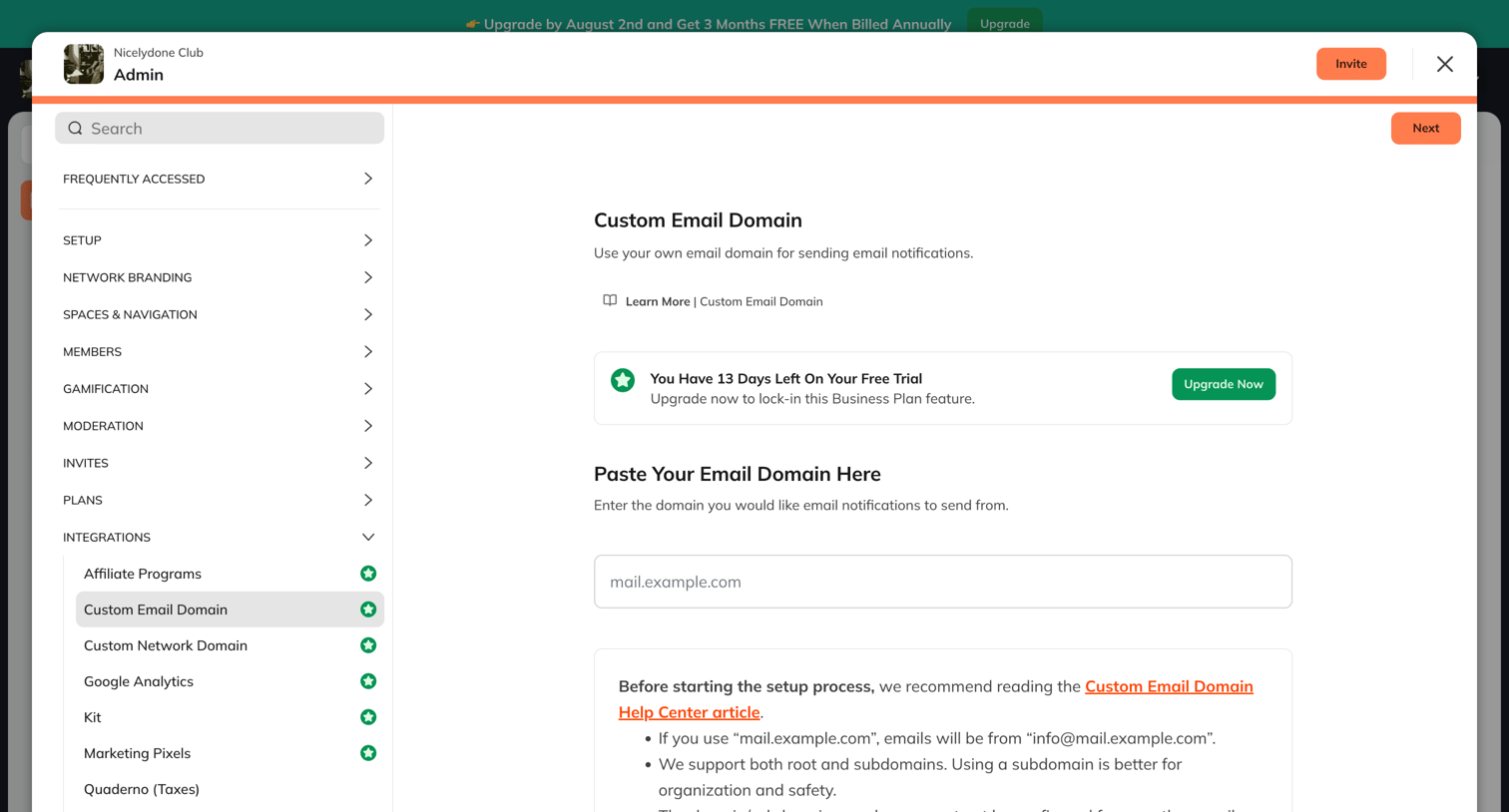Viewport: 1509px width, 812px height.
Task: Expand the Spaces & Navigation section
Action: coord(219,314)
